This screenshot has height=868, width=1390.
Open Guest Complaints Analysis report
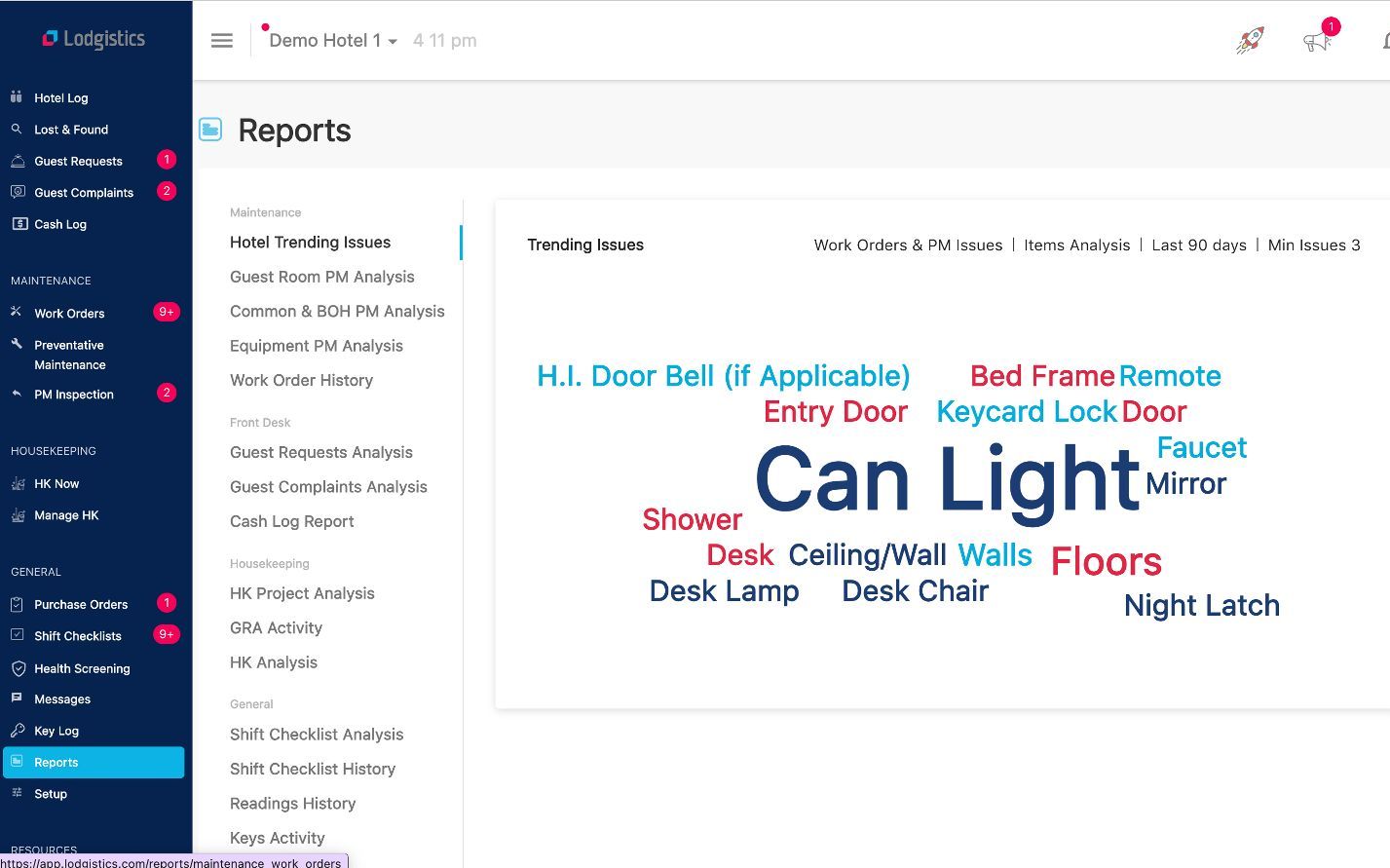pyautogui.click(x=328, y=487)
